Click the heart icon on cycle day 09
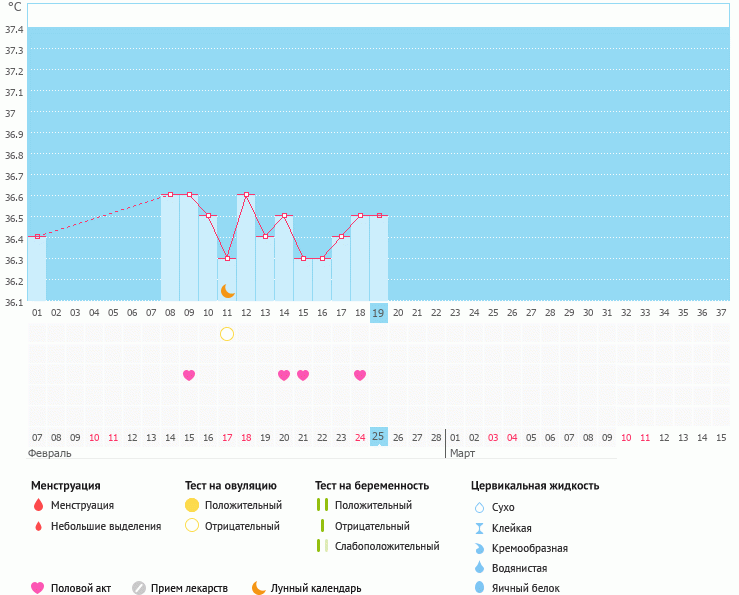This screenshot has height=595, width=739. (189, 375)
